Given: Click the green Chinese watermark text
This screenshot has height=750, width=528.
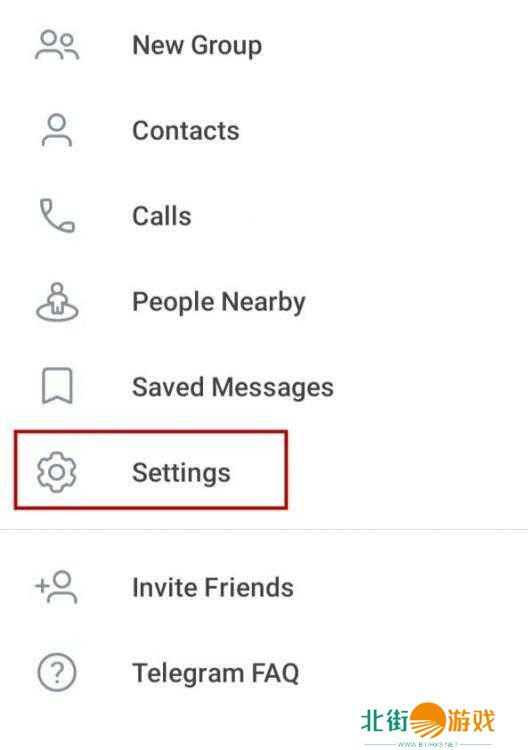Looking at the screenshot, I should [x=385, y=721].
